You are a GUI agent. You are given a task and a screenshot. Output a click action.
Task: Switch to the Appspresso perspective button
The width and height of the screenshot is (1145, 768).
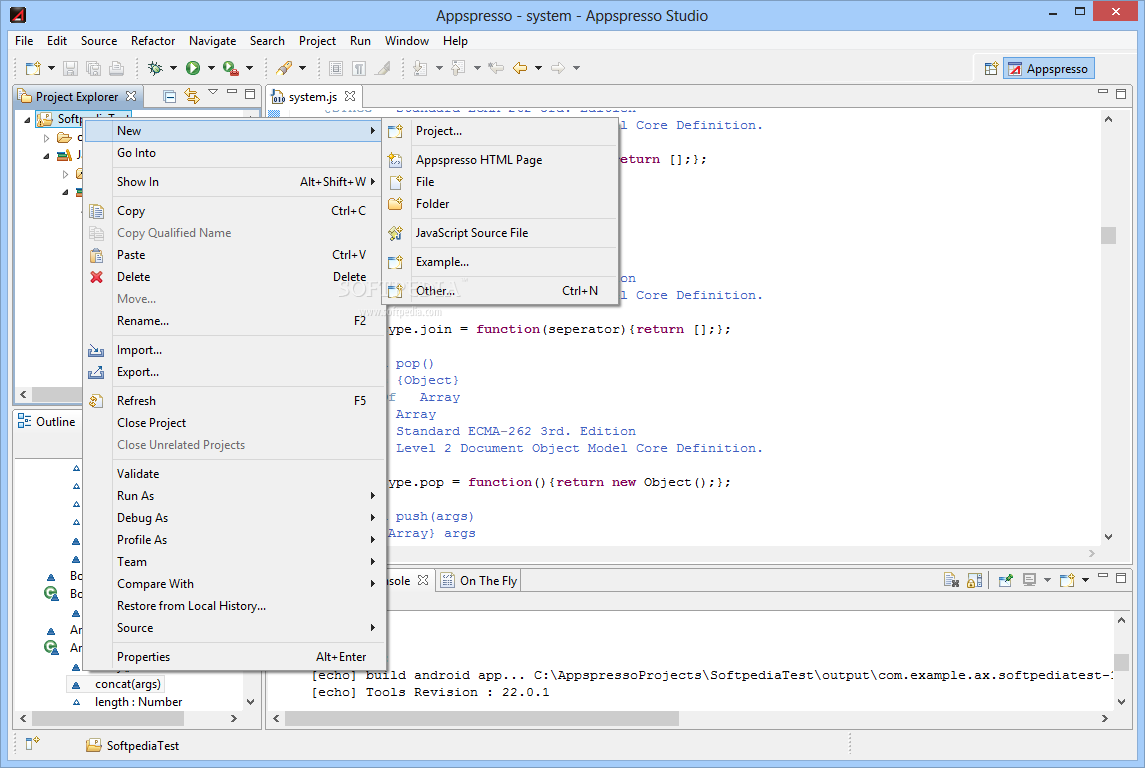1049,69
